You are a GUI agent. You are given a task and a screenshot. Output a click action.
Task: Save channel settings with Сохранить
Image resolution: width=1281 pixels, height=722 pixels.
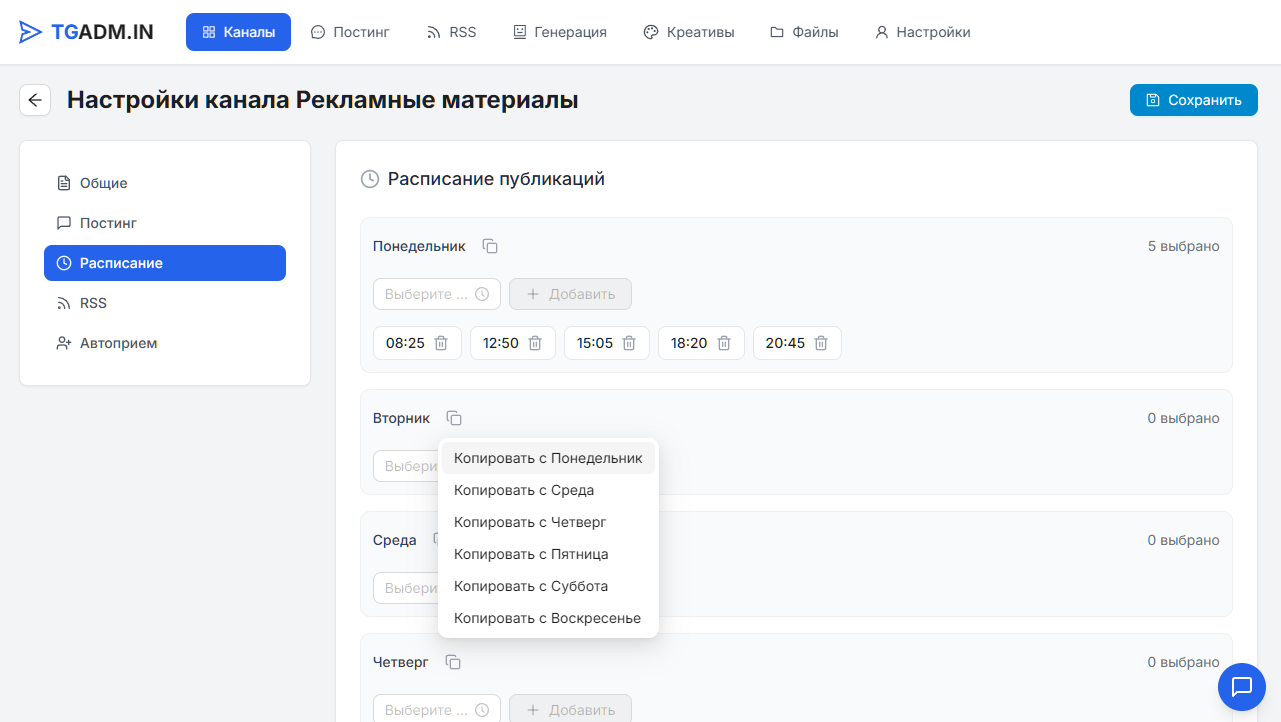1193,100
